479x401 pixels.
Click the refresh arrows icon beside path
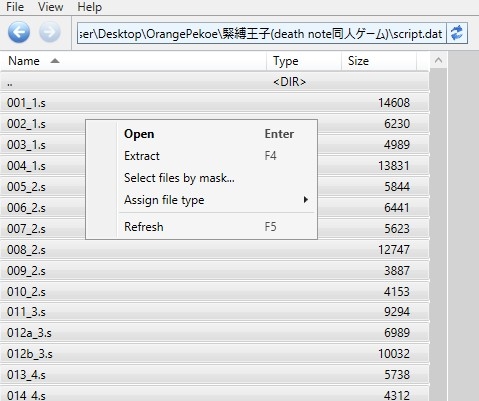point(457,33)
